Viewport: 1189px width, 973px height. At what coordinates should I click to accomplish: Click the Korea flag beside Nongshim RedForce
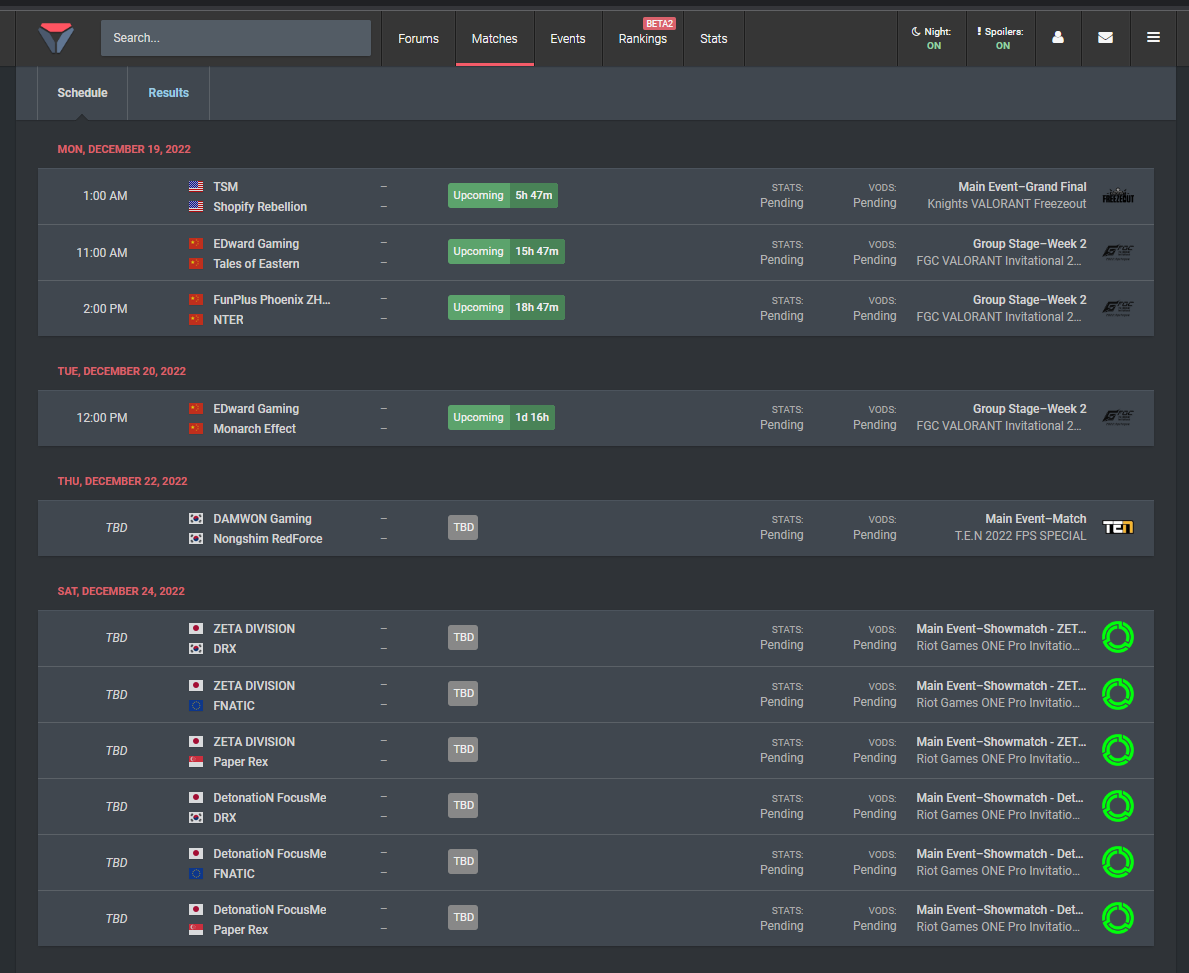196,538
